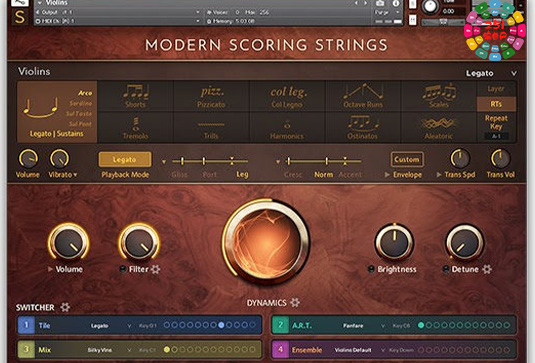Select the Tremolo articulation
The height and width of the screenshot is (363, 535).
coord(136,128)
